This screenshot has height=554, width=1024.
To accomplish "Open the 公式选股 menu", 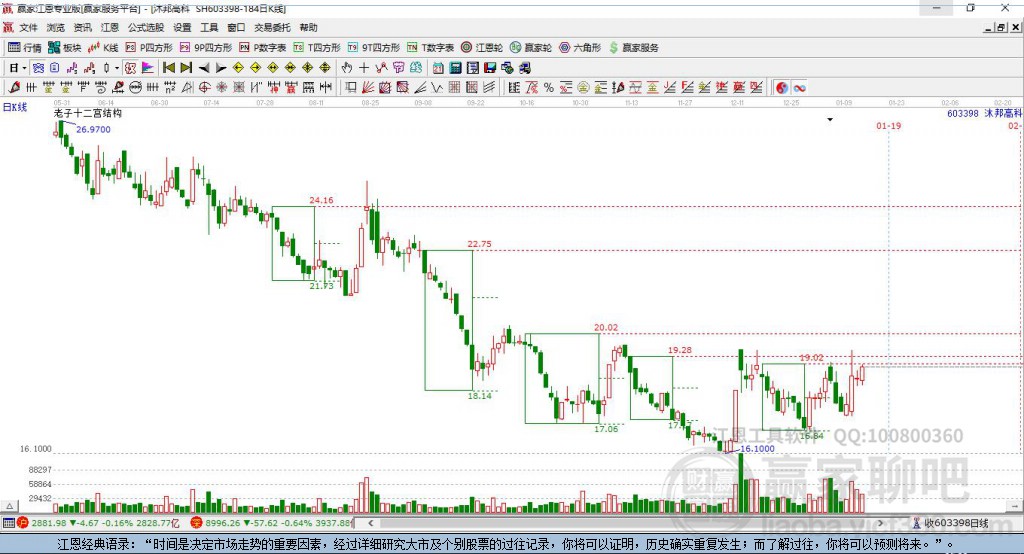I will [x=146, y=27].
